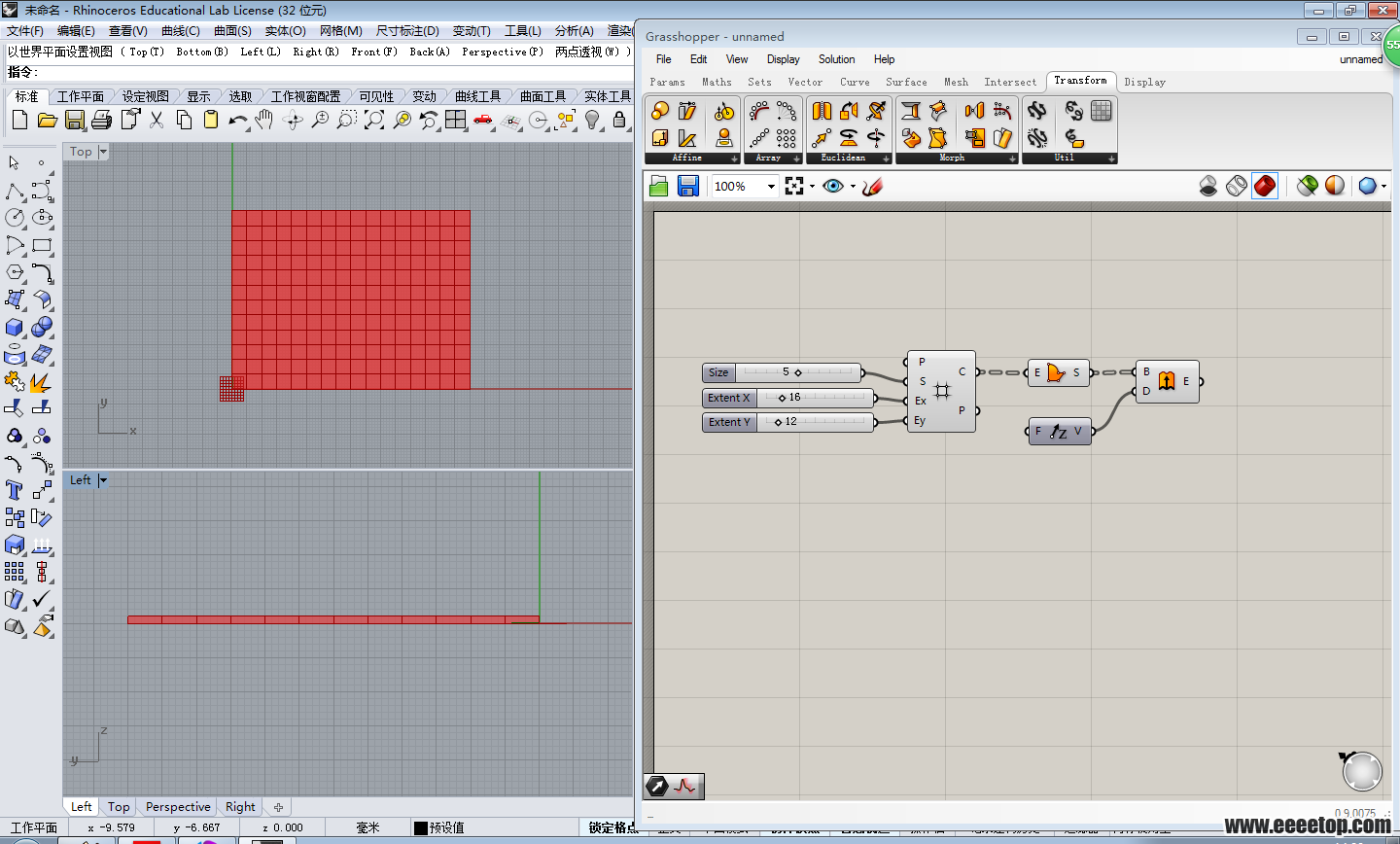
Task: Click the Size slider on canvas
Action: (x=783, y=372)
